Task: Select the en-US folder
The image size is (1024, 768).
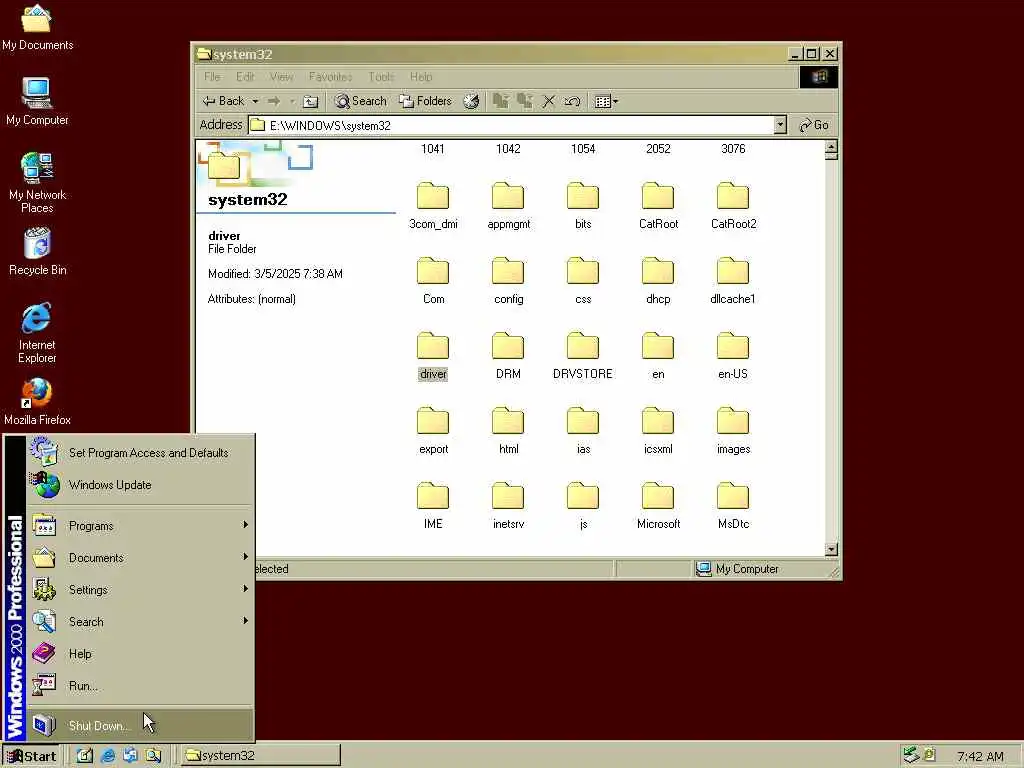Action: pyautogui.click(x=733, y=356)
